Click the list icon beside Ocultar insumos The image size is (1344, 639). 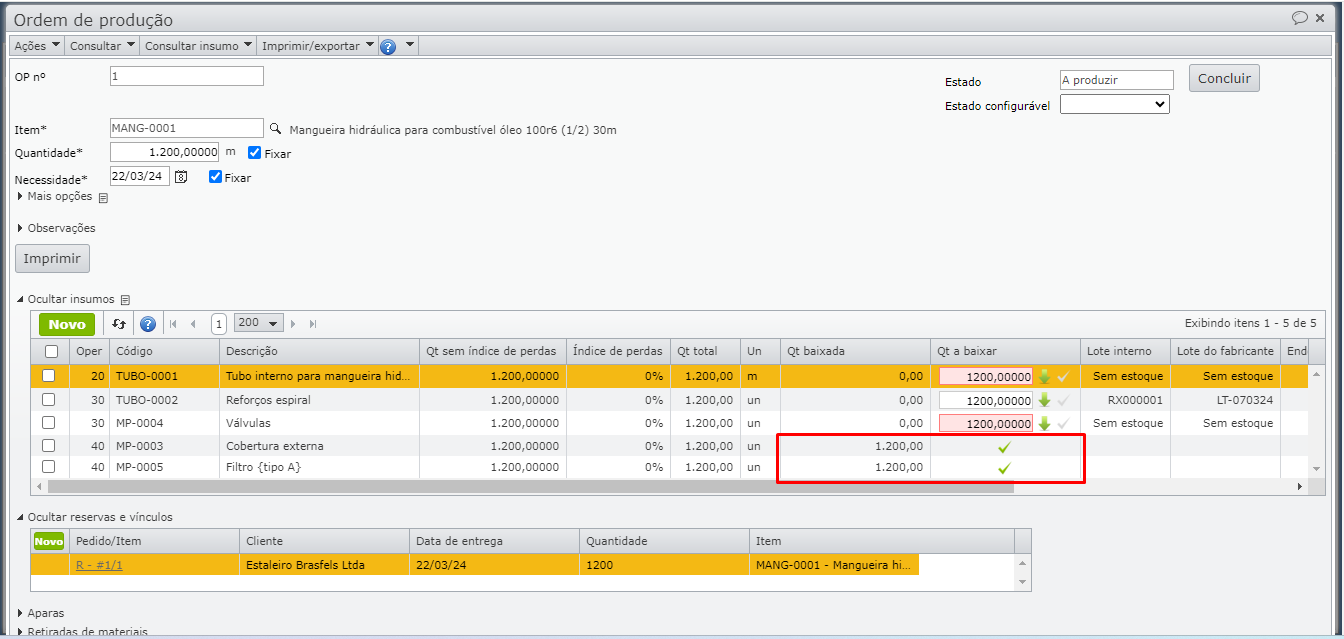pyautogui.click(x=125, y=300)
